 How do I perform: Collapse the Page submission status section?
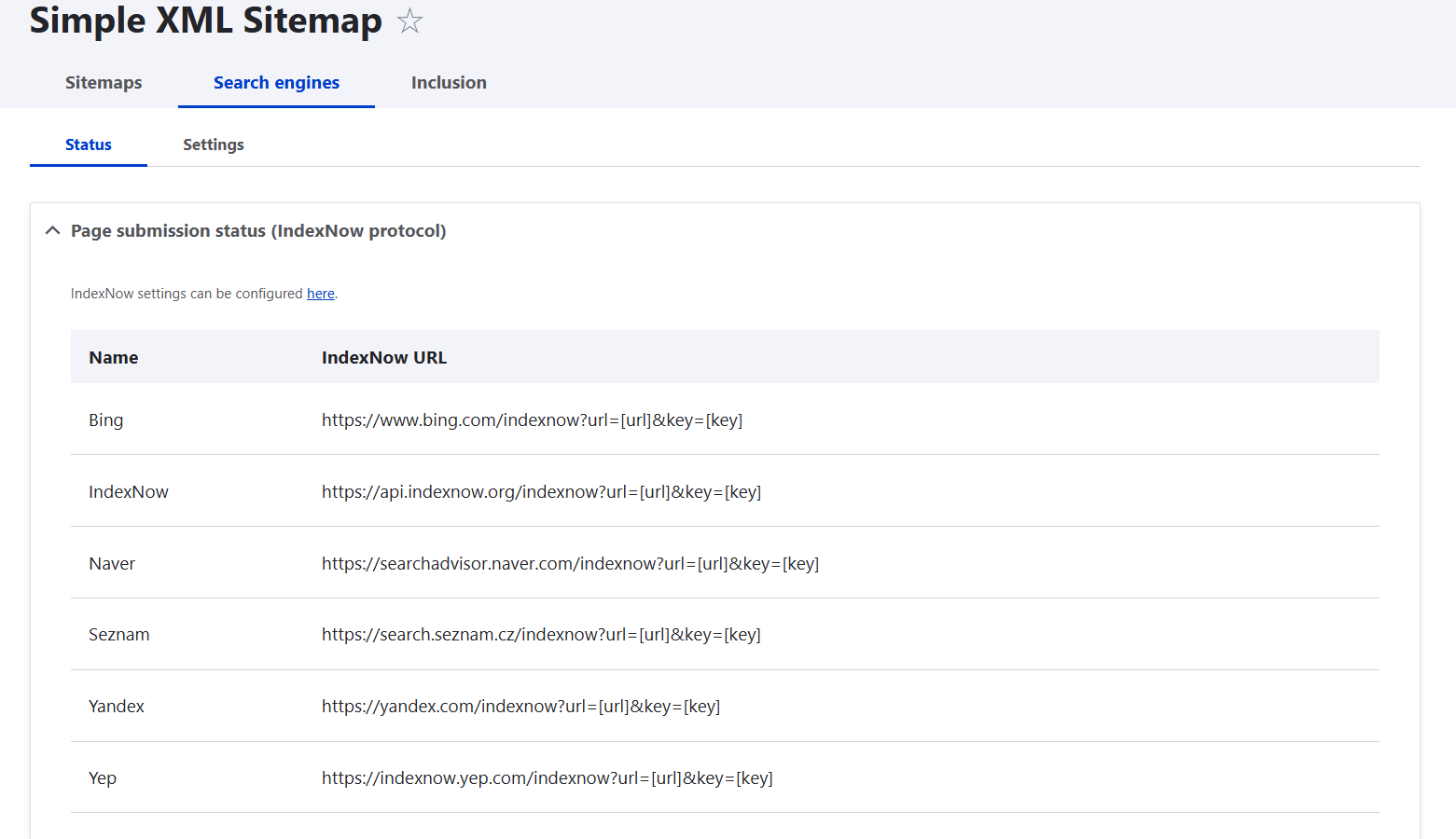[52, 230]
